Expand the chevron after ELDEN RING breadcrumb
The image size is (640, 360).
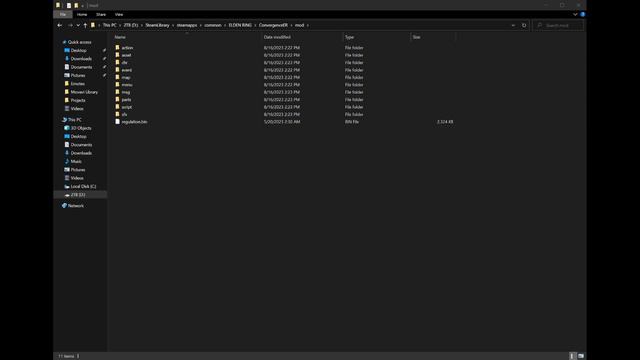coord(256,25)
